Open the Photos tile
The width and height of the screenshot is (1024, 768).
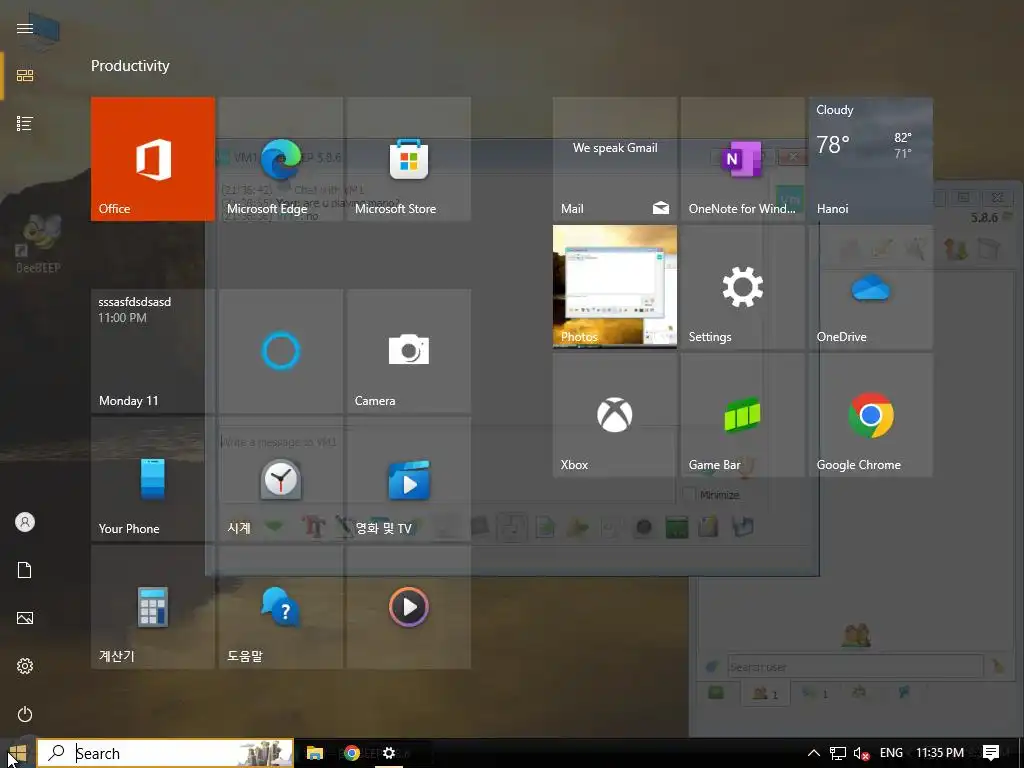tap(615, 287)
